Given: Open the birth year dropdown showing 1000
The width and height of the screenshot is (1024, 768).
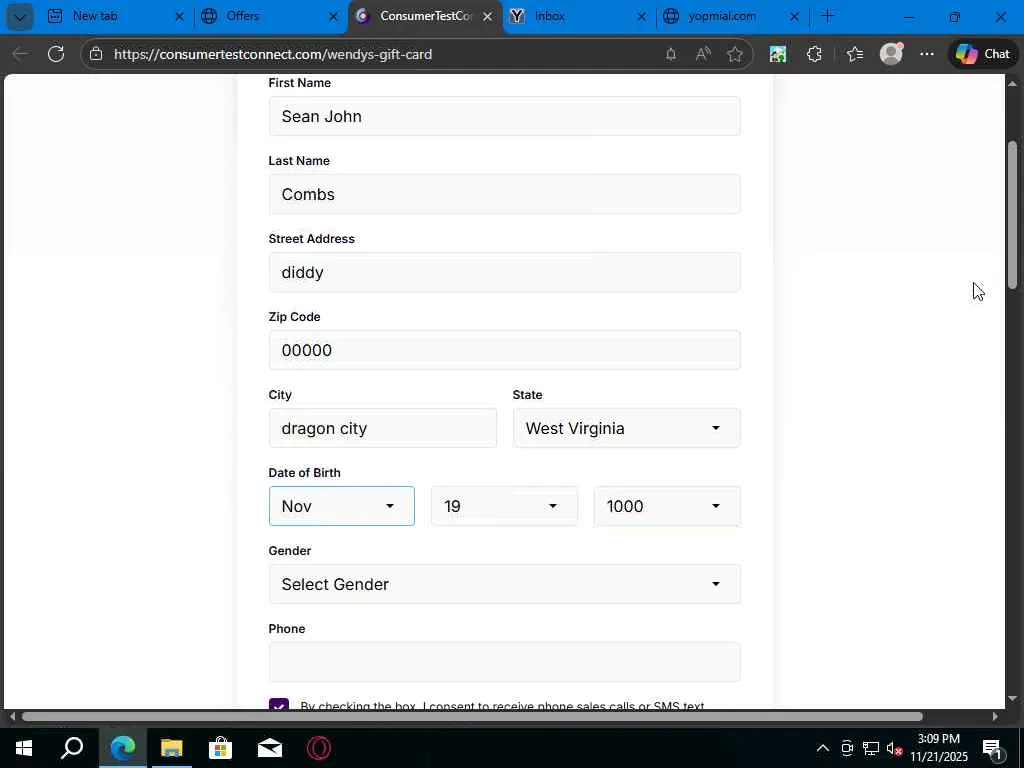Looking at the screenshot, I should click(667, 506).
